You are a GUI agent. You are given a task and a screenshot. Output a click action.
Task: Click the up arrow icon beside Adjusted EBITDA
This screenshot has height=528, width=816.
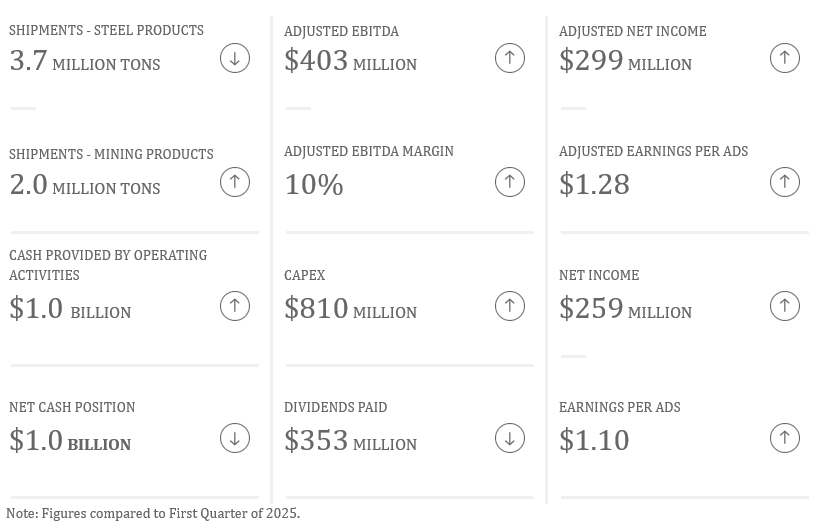click(510, 58)
